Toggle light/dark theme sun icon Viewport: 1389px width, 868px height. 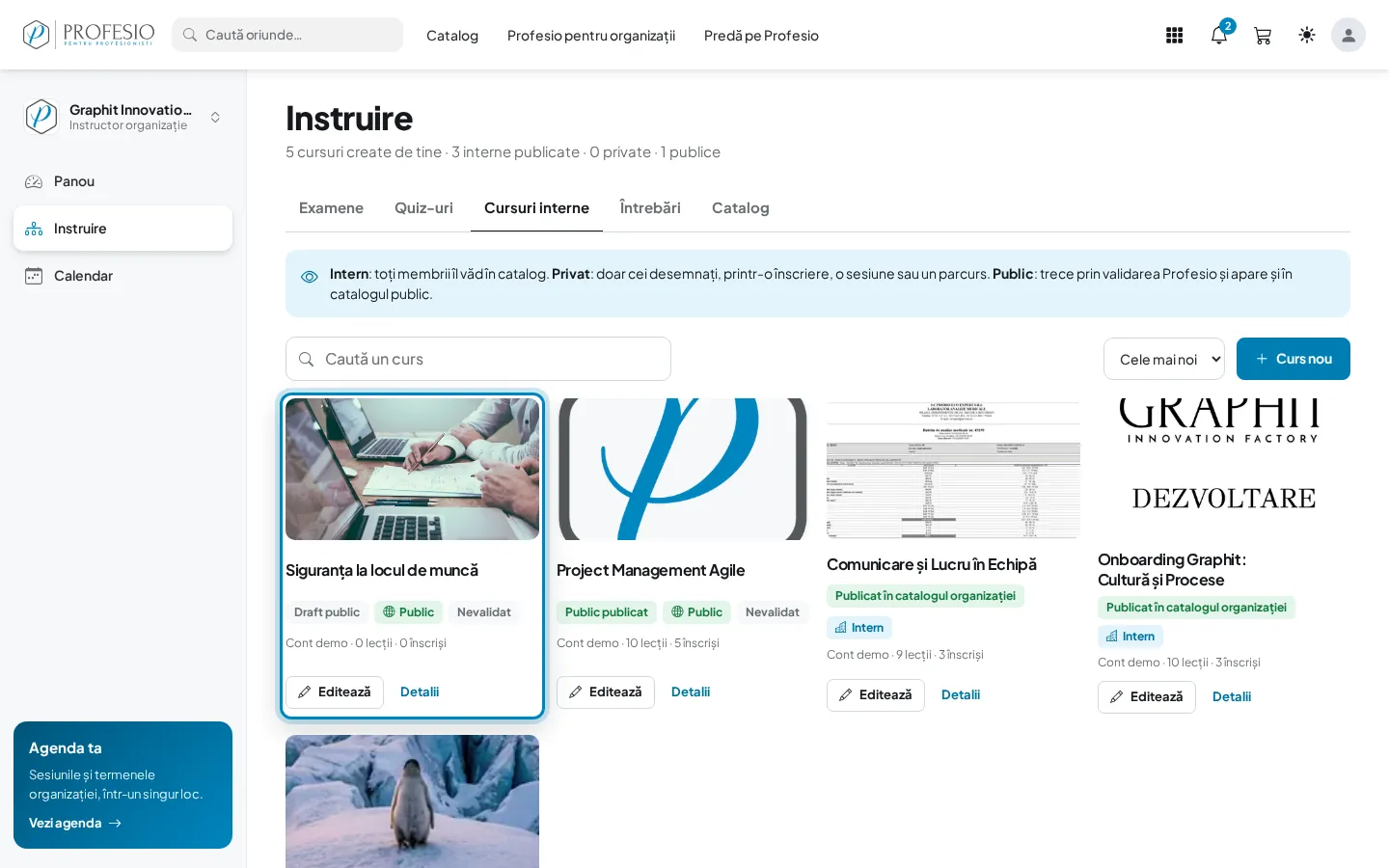click(1307, 35)
